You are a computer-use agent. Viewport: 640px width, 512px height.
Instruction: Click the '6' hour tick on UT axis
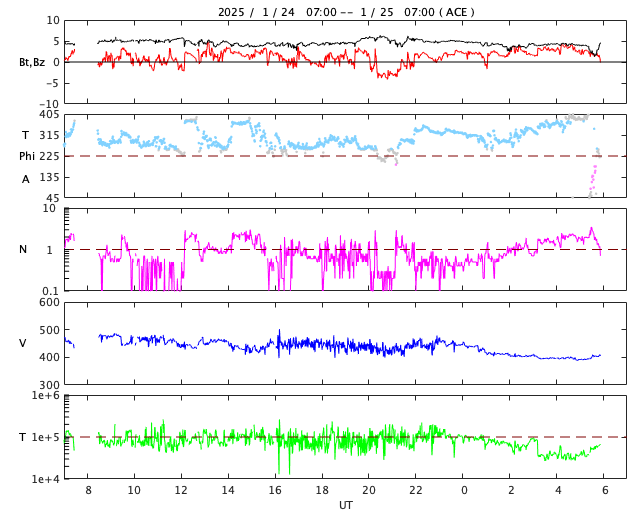(x=605, y=490)
